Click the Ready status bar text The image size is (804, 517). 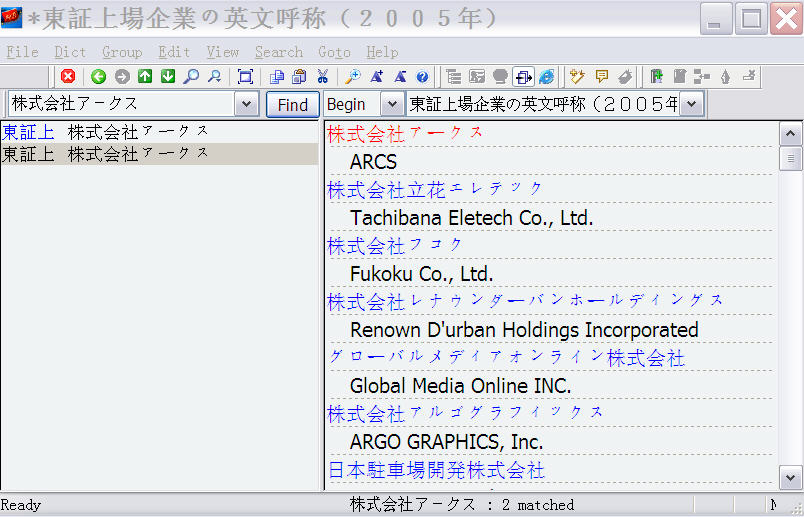21,505
